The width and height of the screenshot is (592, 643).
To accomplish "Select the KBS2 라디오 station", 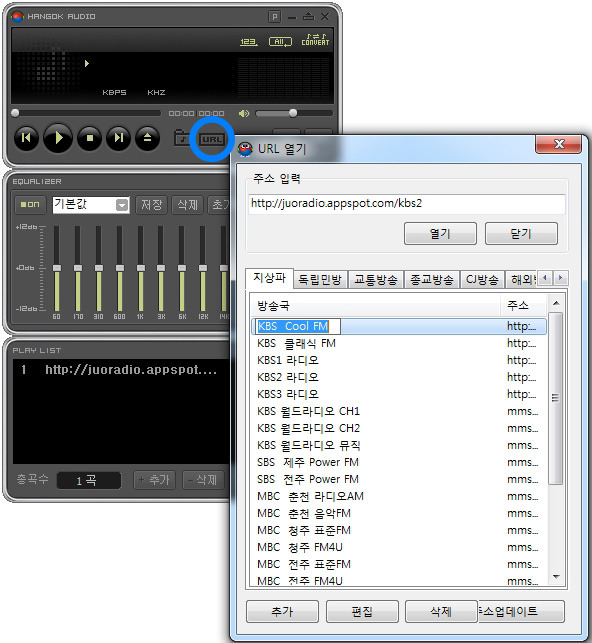I will coord(398,377).
